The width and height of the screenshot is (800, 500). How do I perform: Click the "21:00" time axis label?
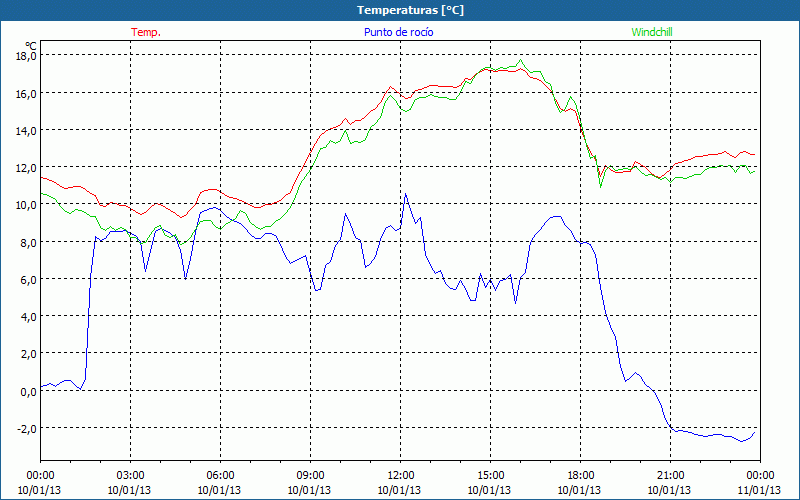670,476
